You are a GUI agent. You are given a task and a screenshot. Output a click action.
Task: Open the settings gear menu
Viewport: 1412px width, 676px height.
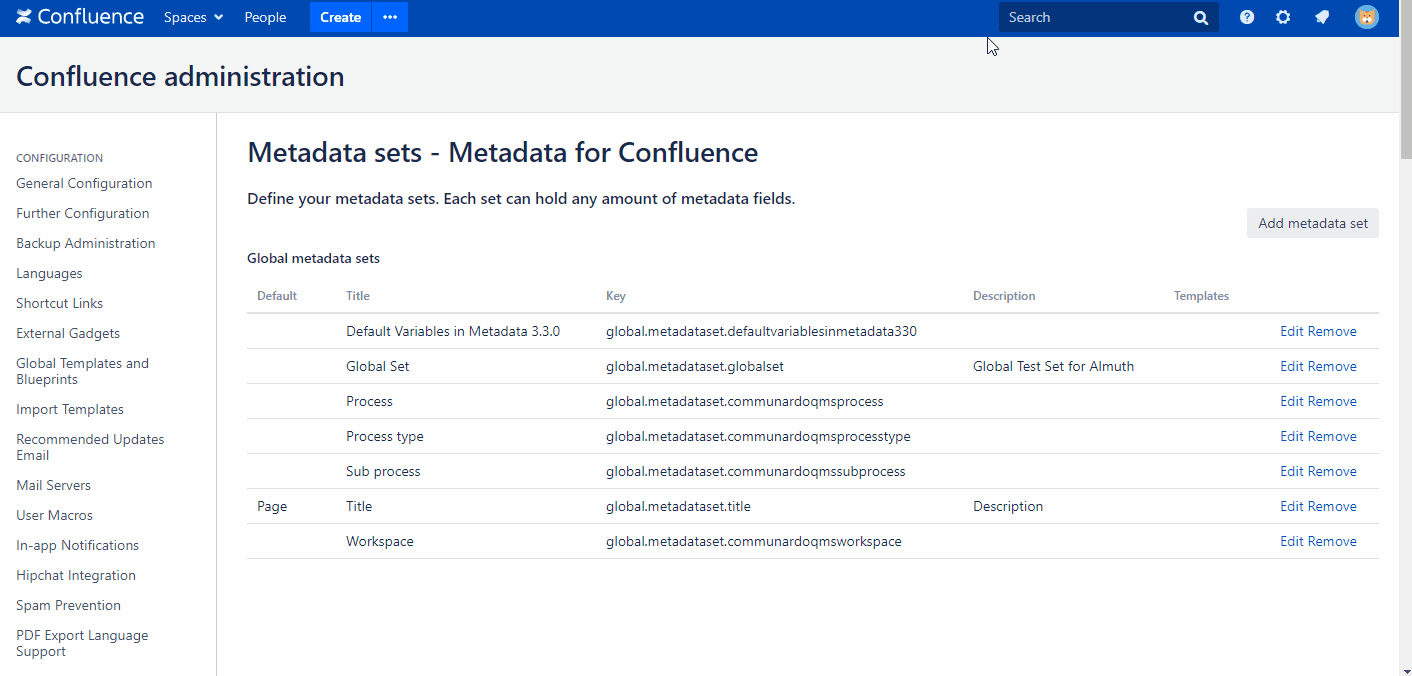click(x=1283, y=17)
